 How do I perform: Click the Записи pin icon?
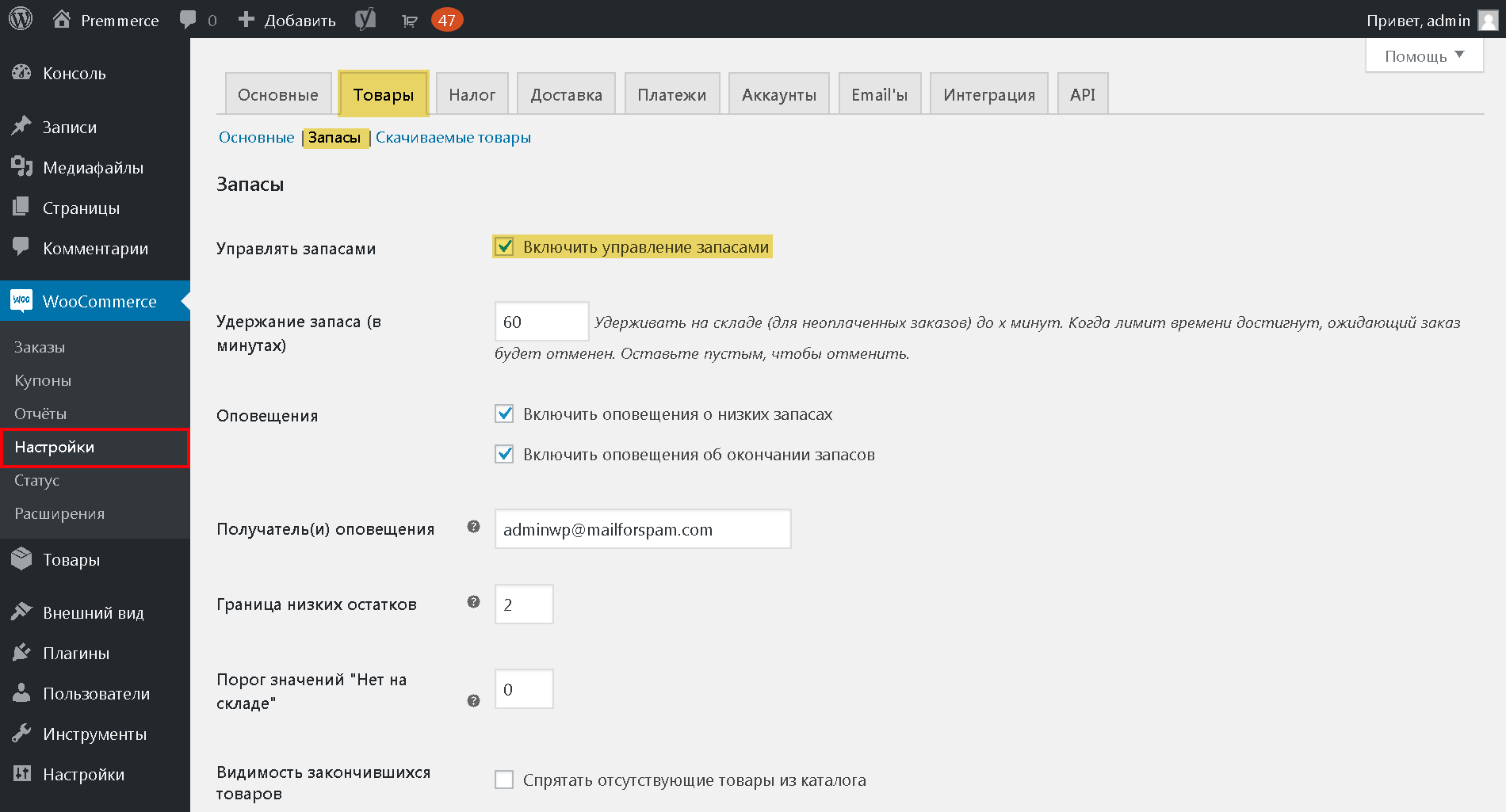tap(21, 126)
